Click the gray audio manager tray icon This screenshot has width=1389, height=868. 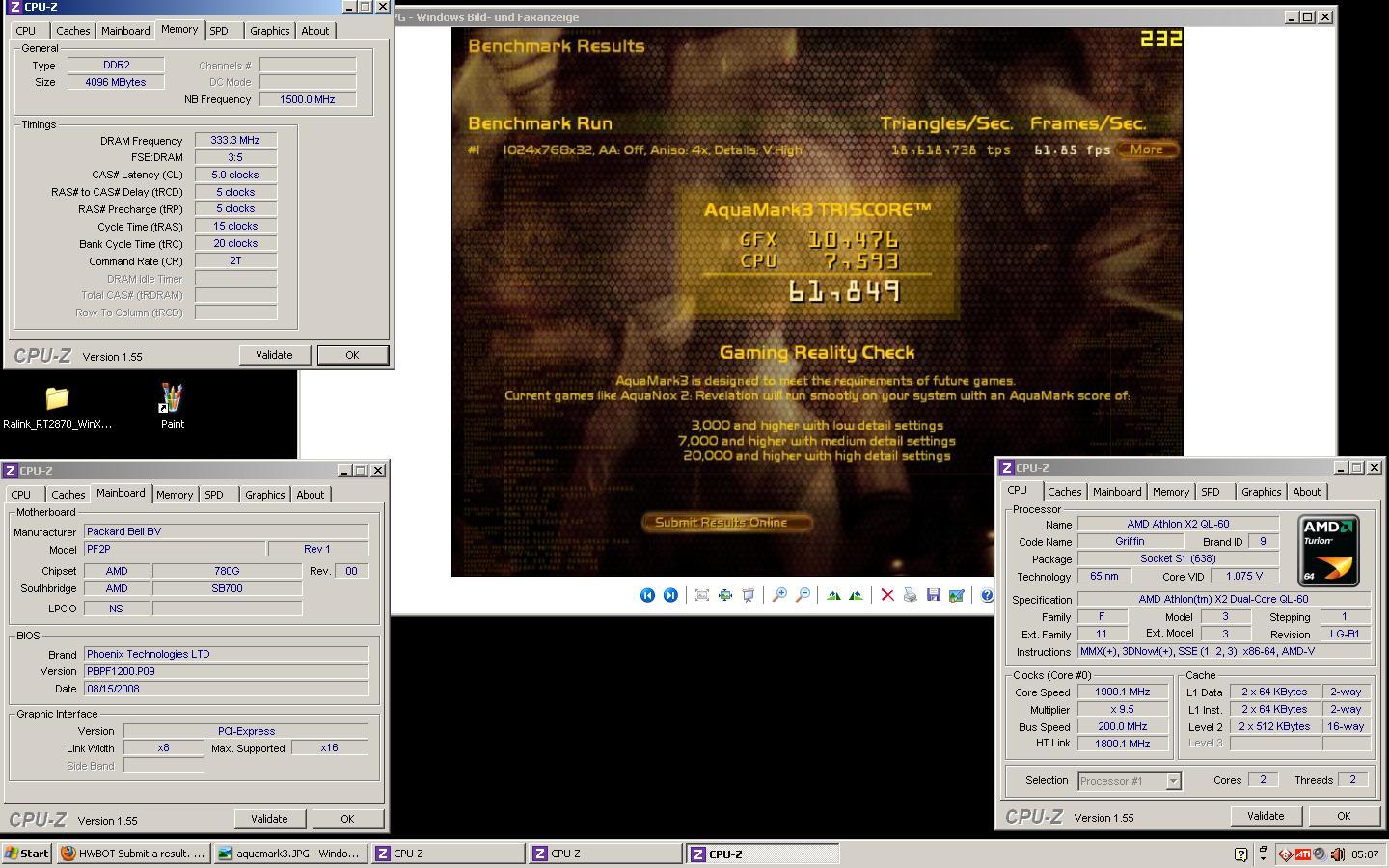tap(1320, 854)
